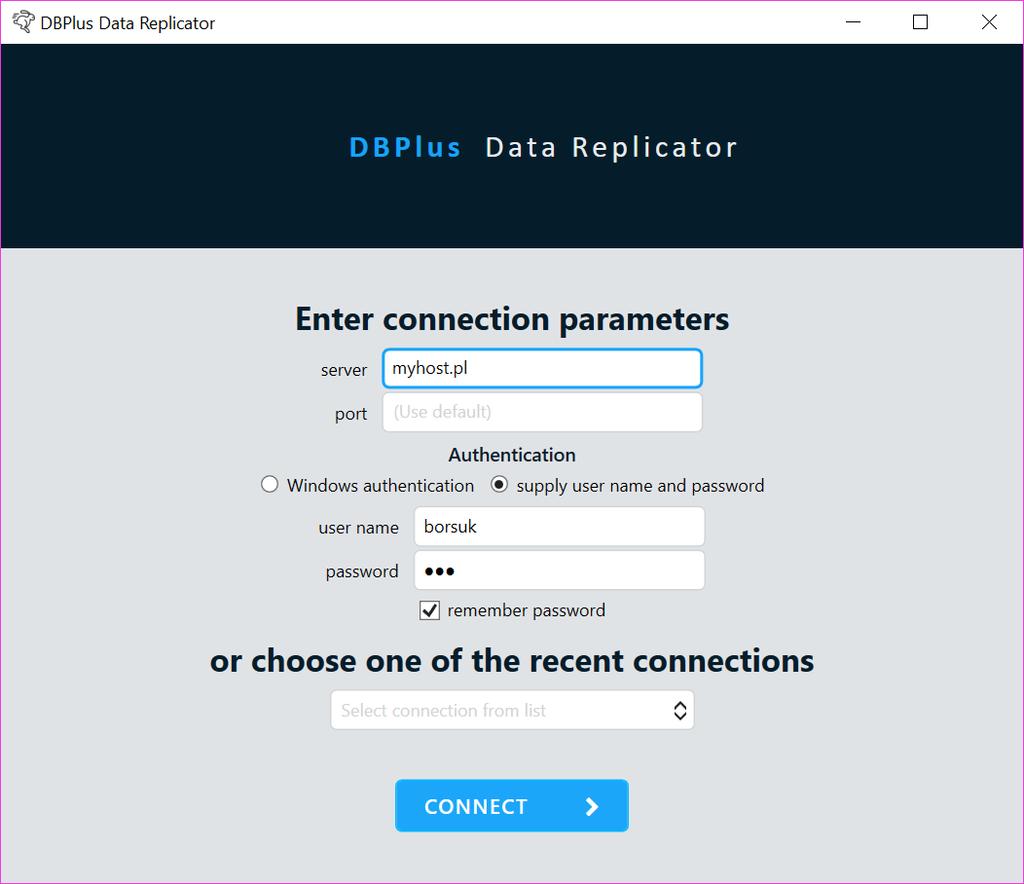
Task: Click the Authentication heading text
Action: coord(512,455)
